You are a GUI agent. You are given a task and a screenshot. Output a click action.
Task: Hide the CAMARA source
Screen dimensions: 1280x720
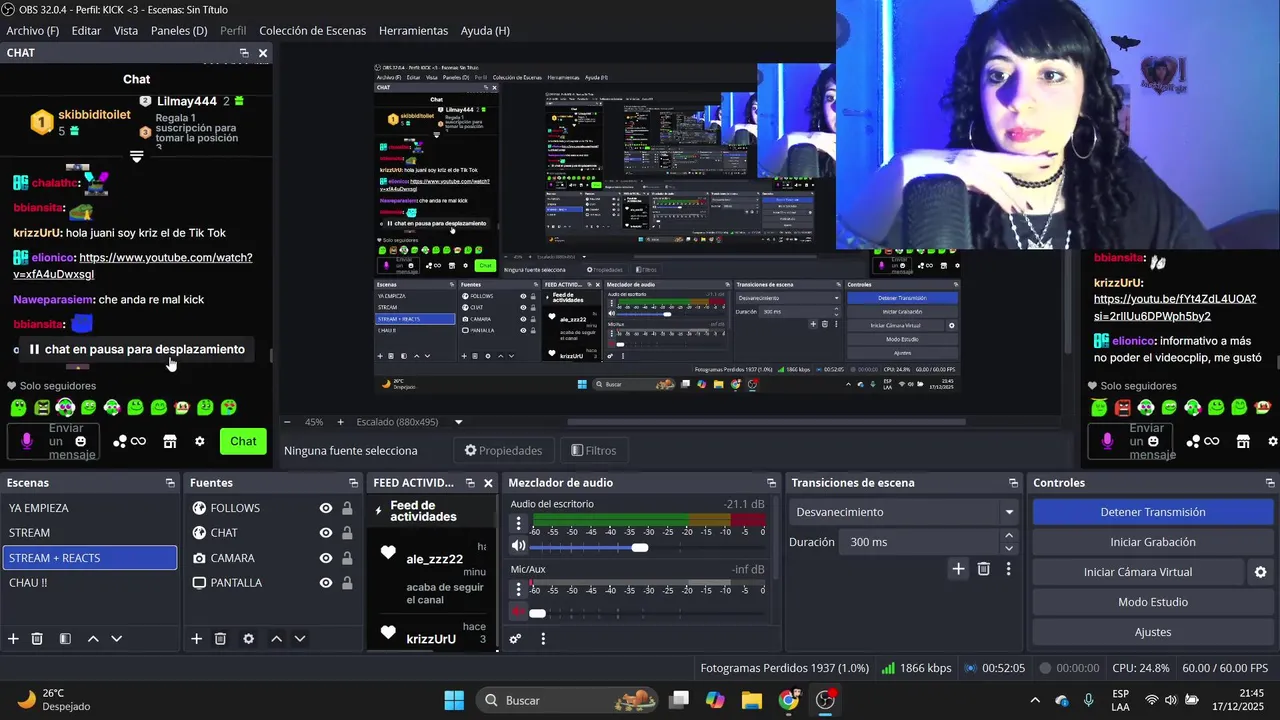(x=326, y=558)
